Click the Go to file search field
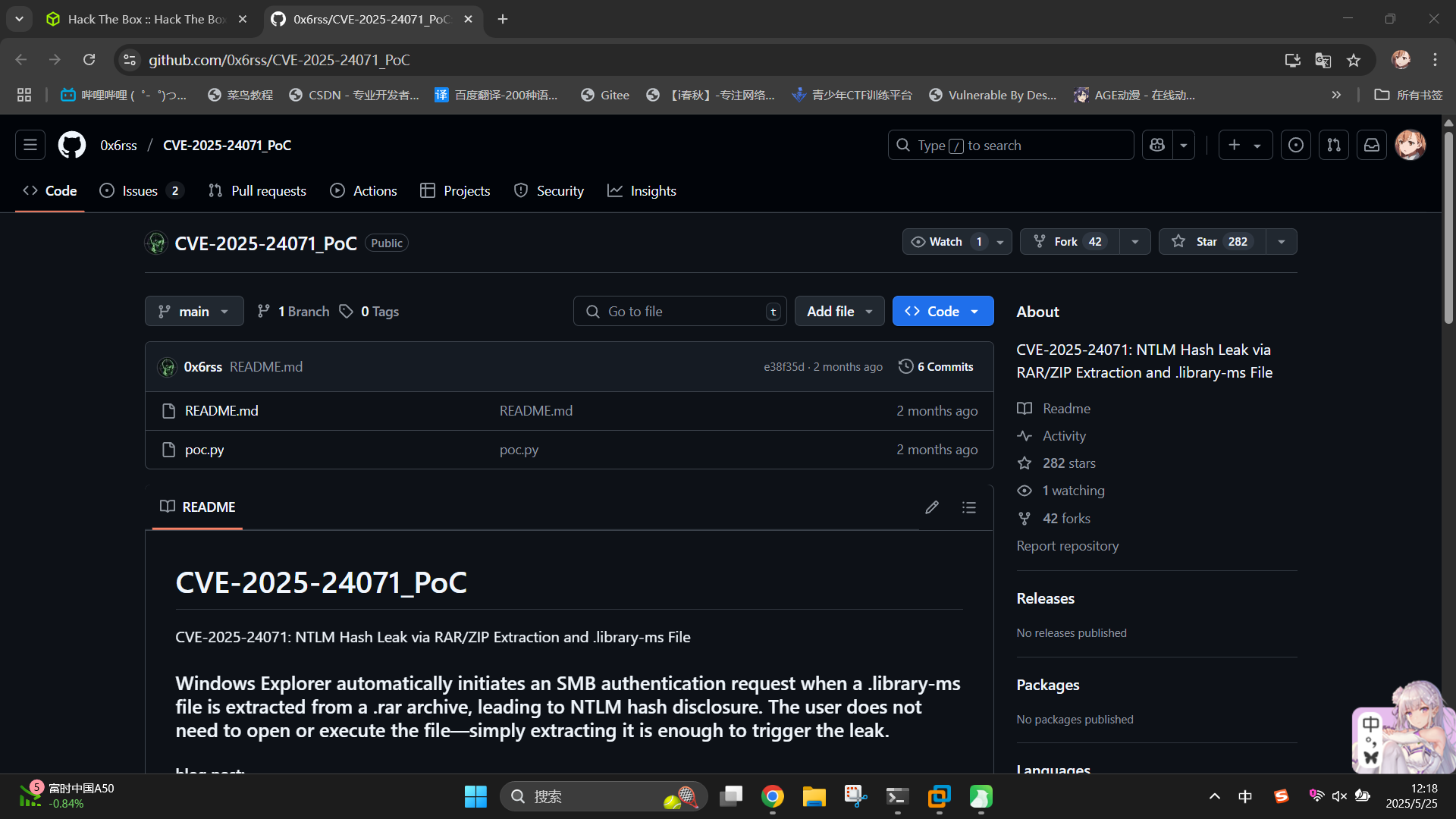 pyautogui.click(x=679, y=312)
